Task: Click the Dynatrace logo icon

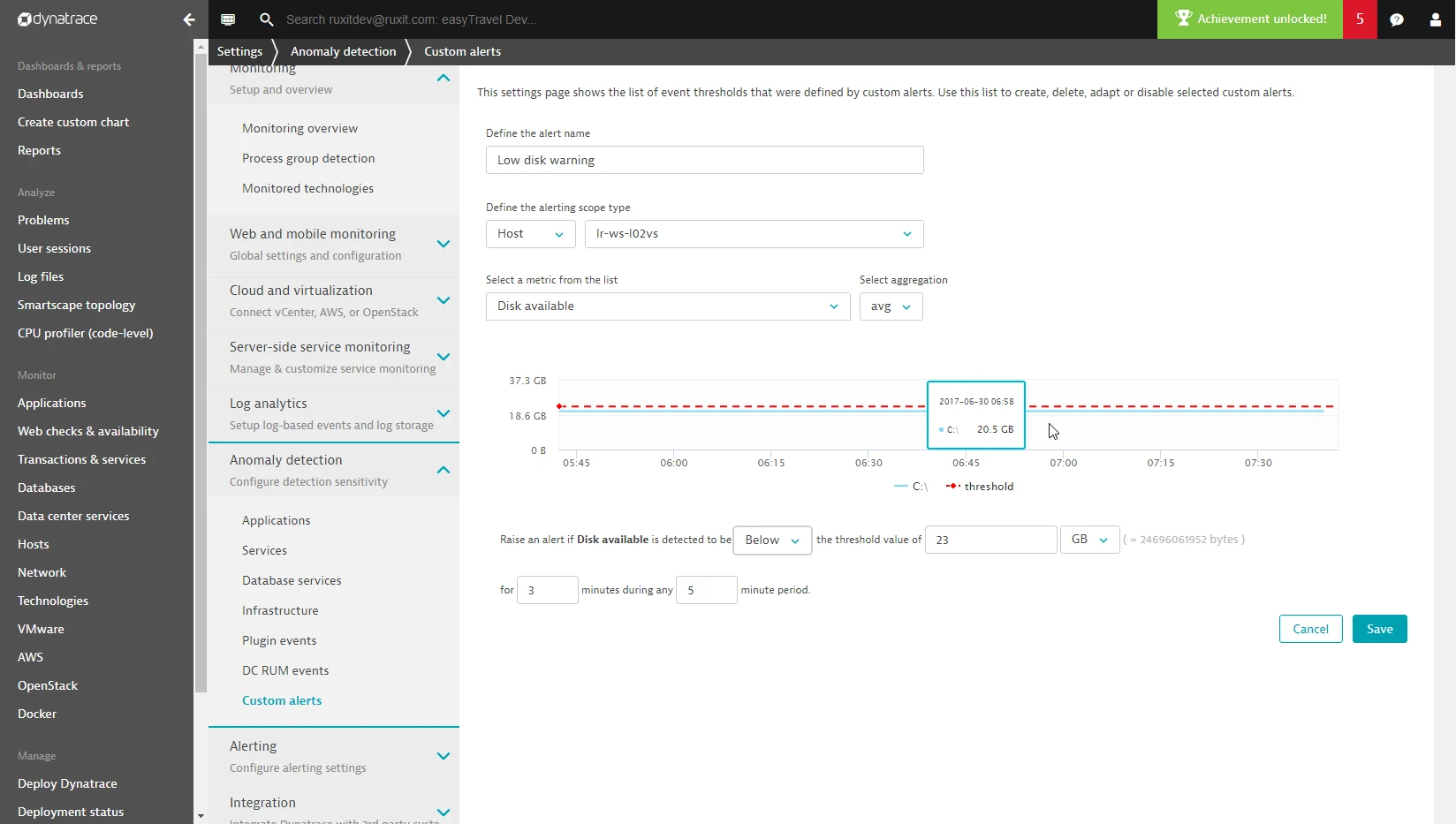Action: (25, 19)
